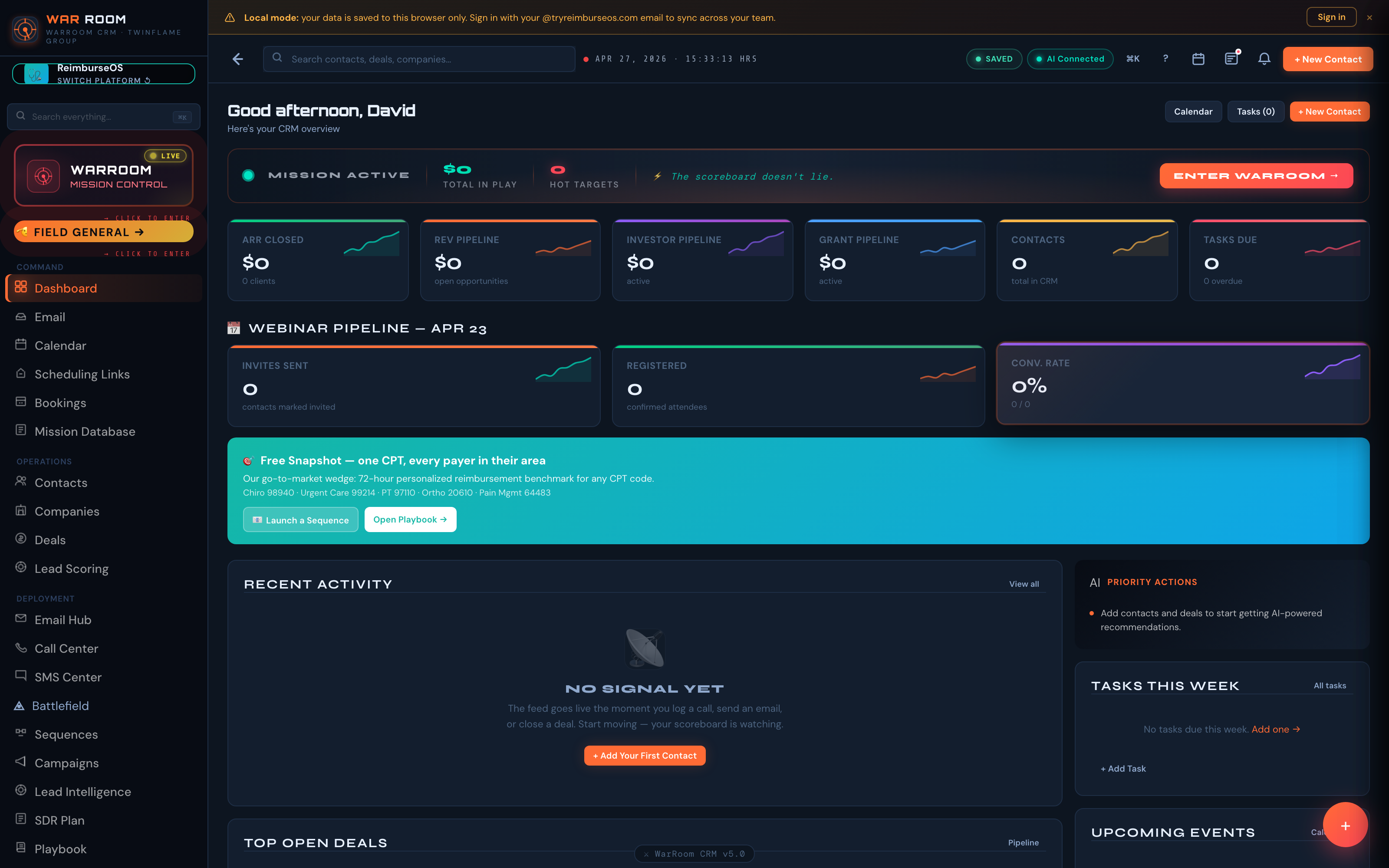Open Lead Scoring in the sidebar

[x=71, y=569]
